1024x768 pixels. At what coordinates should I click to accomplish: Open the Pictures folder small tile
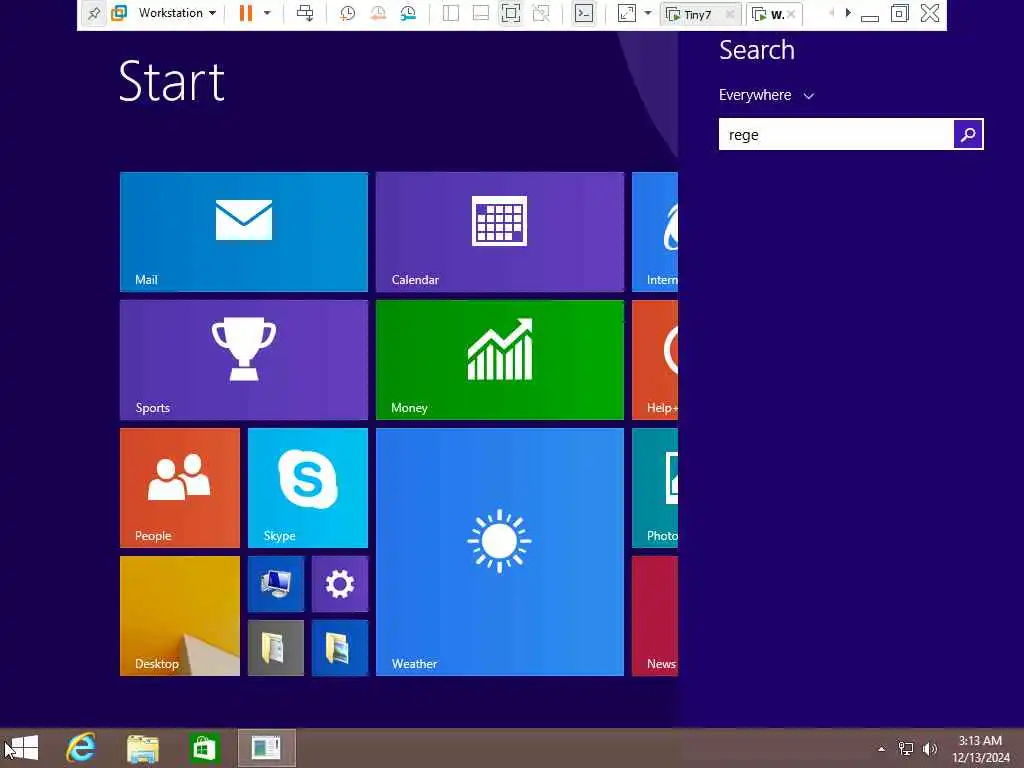[340, 648]
